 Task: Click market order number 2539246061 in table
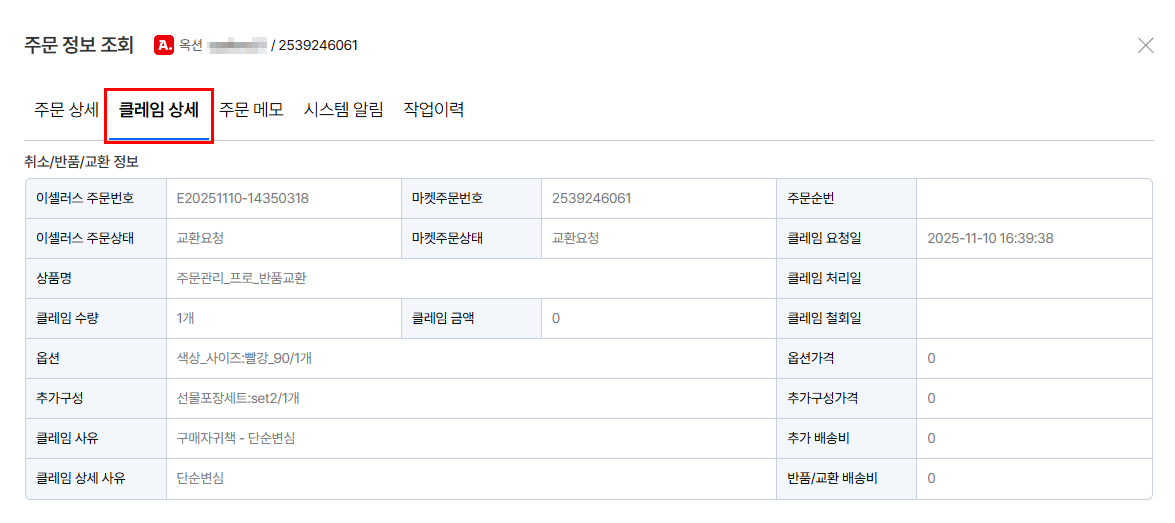(591, 199)
